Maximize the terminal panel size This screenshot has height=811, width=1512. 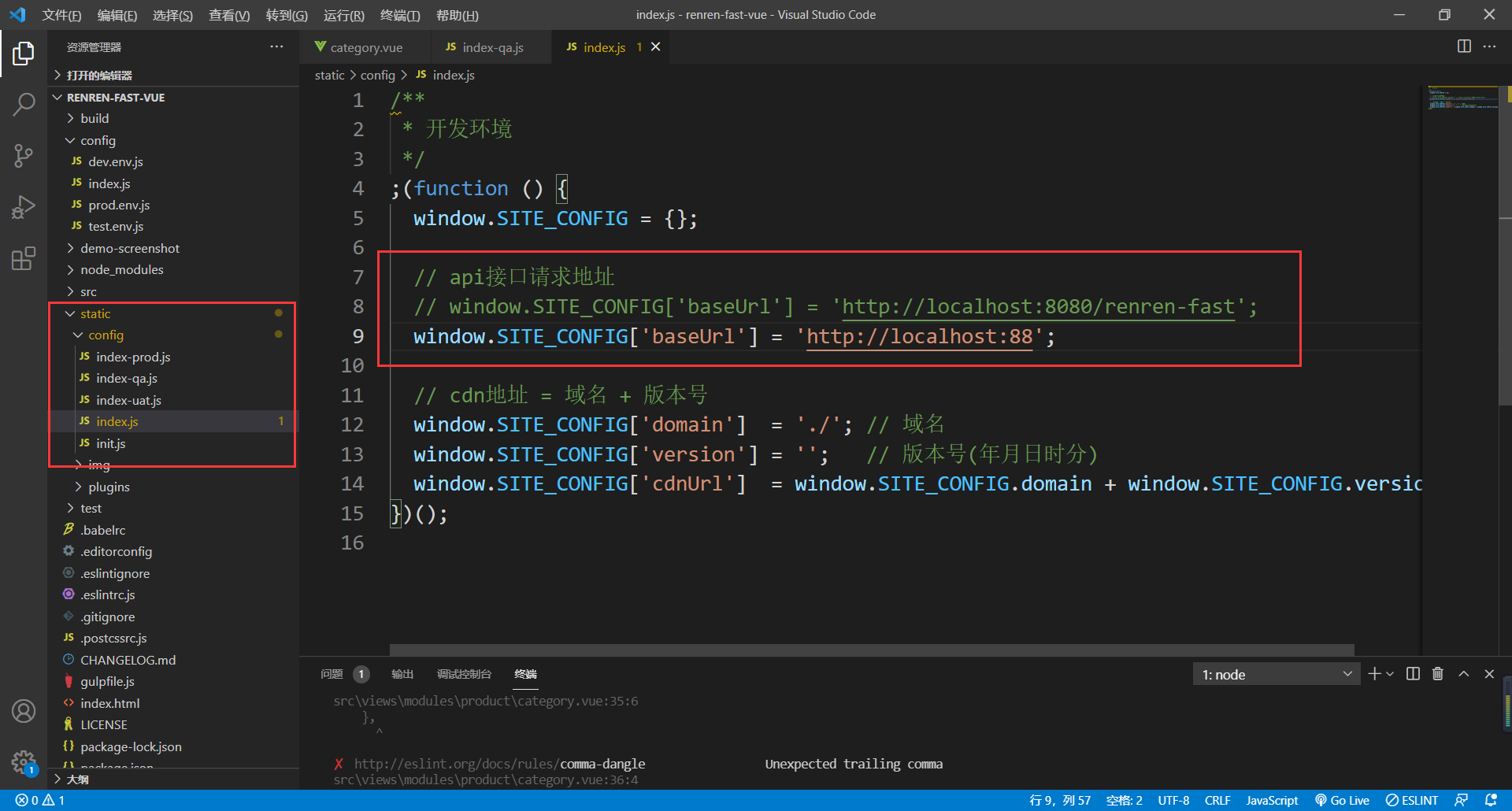tap(1463, 674)
